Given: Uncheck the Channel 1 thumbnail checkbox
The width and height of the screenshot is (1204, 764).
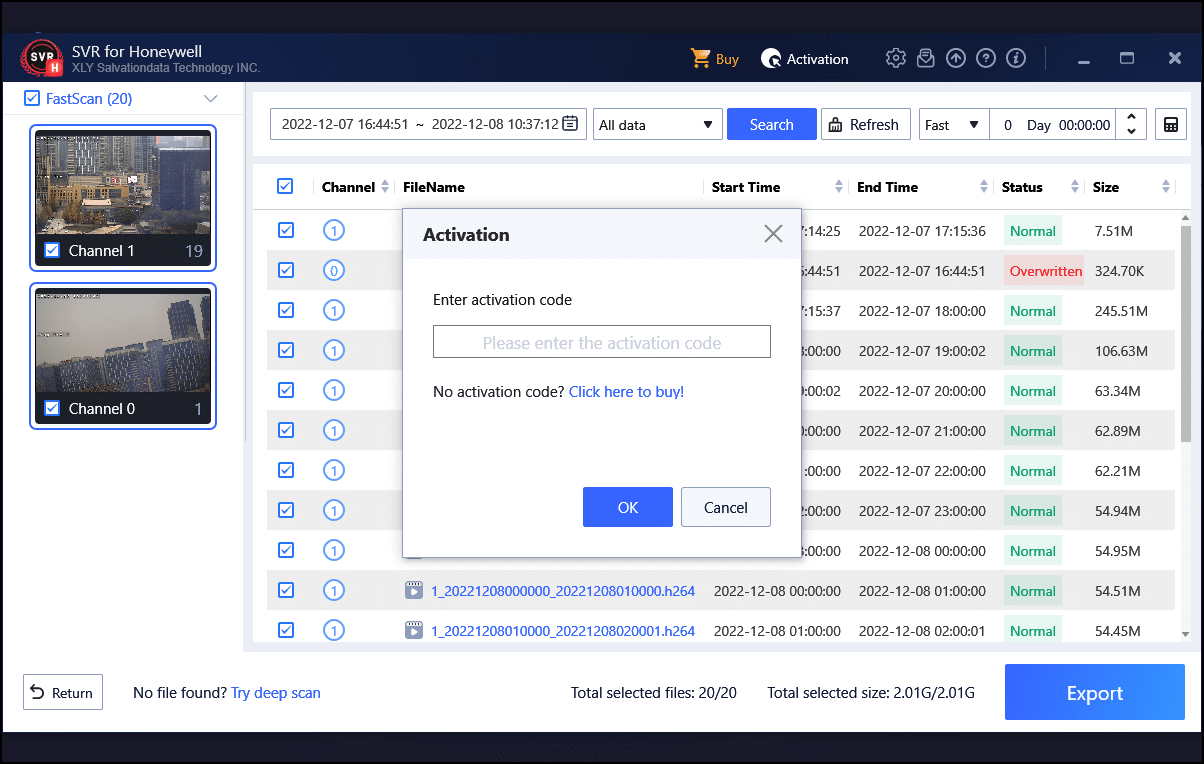Looking at the screenshot, I should (53, 251).
